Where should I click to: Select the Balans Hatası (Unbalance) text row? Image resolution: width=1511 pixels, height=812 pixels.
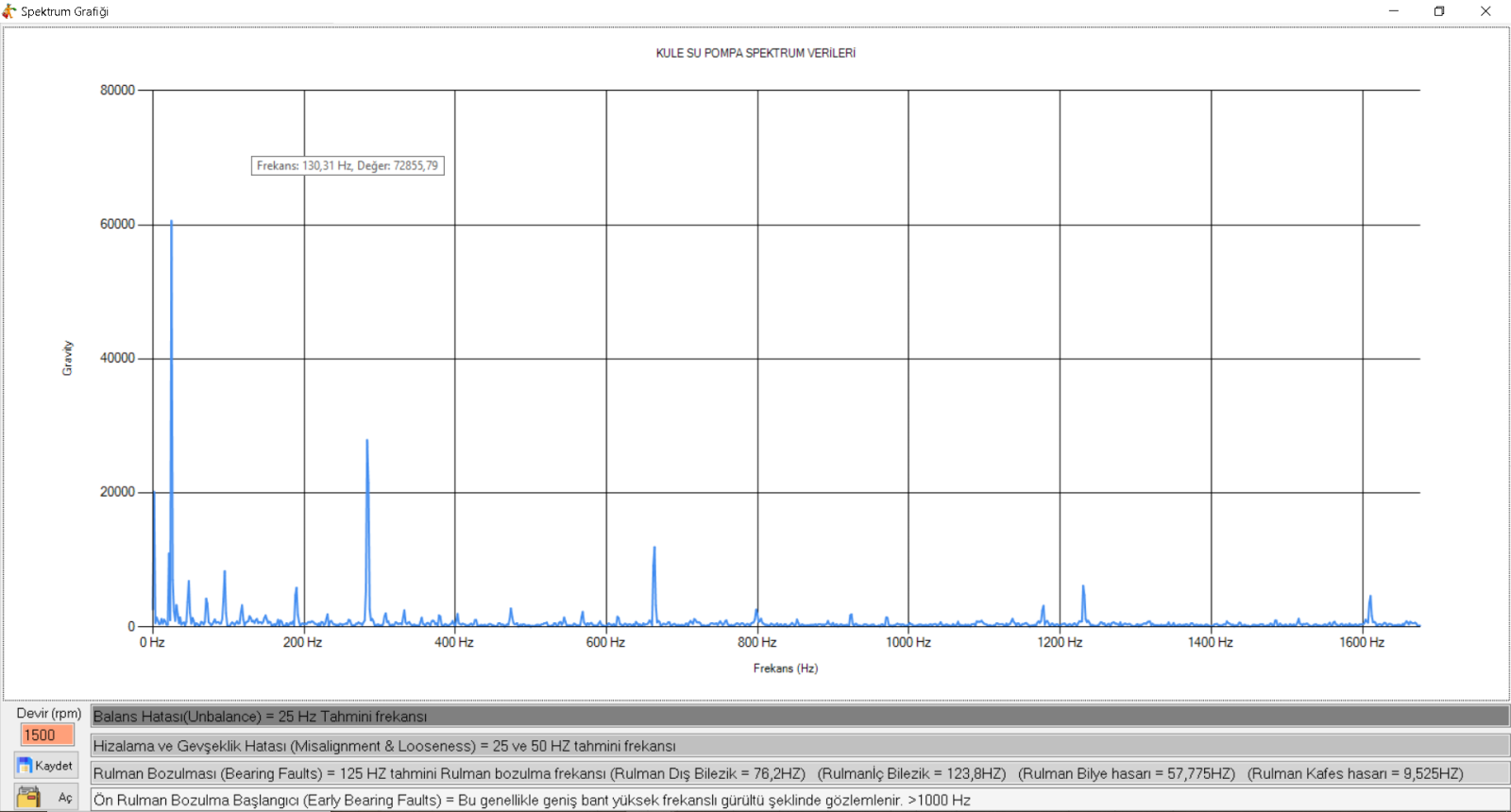click(800, 717)
